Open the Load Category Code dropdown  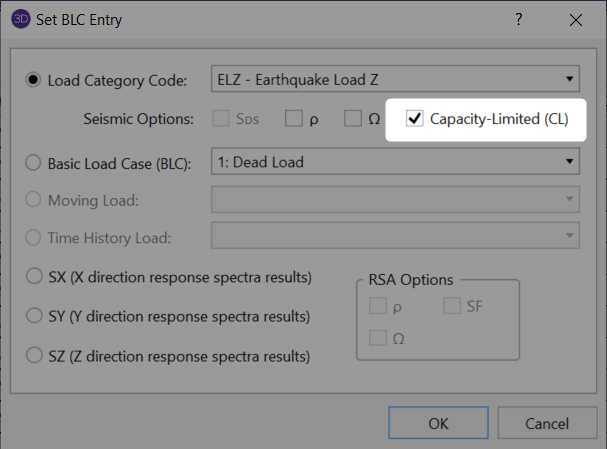395,78
